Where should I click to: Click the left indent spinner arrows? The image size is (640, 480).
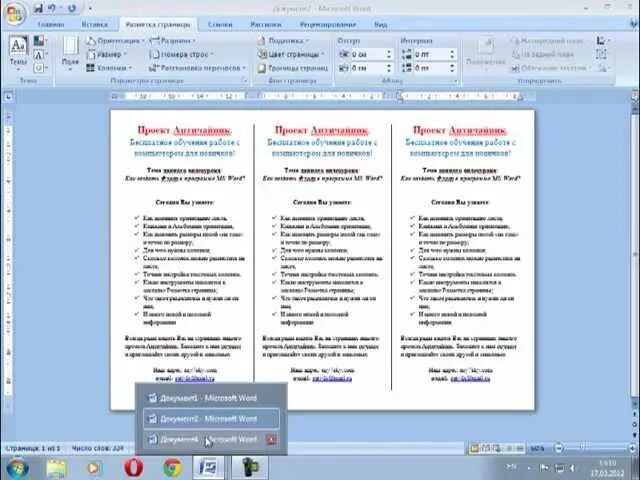(389, 54)
